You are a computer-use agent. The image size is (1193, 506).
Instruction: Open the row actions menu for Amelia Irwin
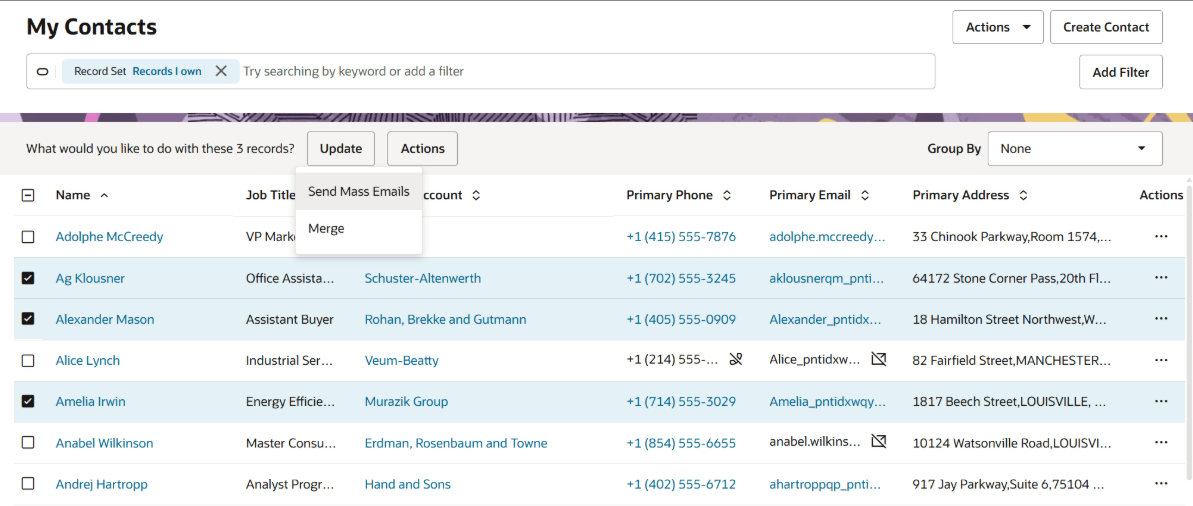click(x=1160, y=401)
